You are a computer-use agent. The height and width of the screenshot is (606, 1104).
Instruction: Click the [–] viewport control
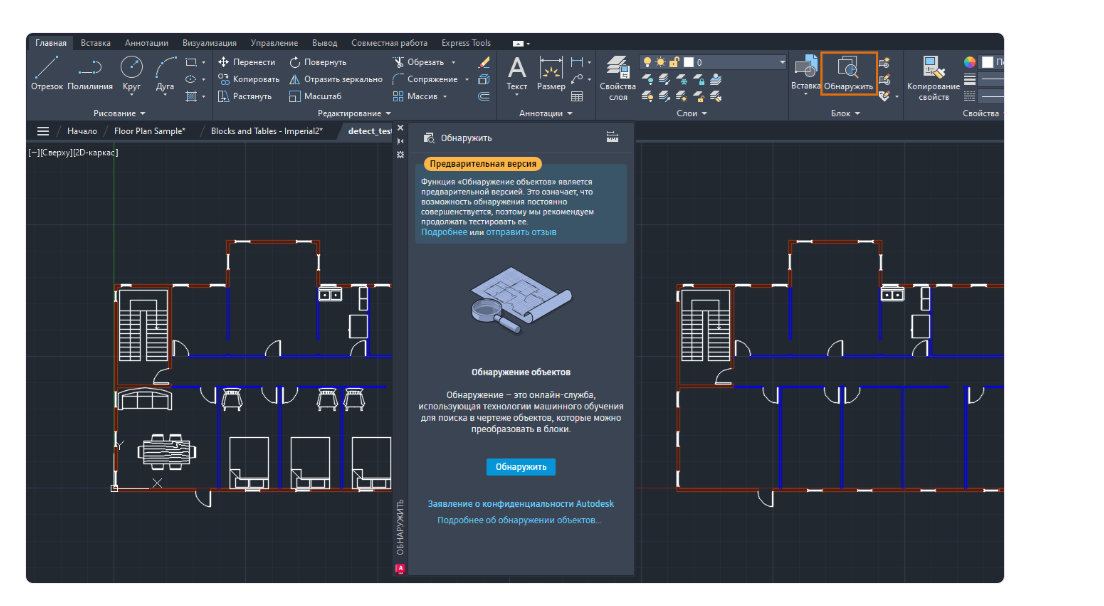pos(34,153)
